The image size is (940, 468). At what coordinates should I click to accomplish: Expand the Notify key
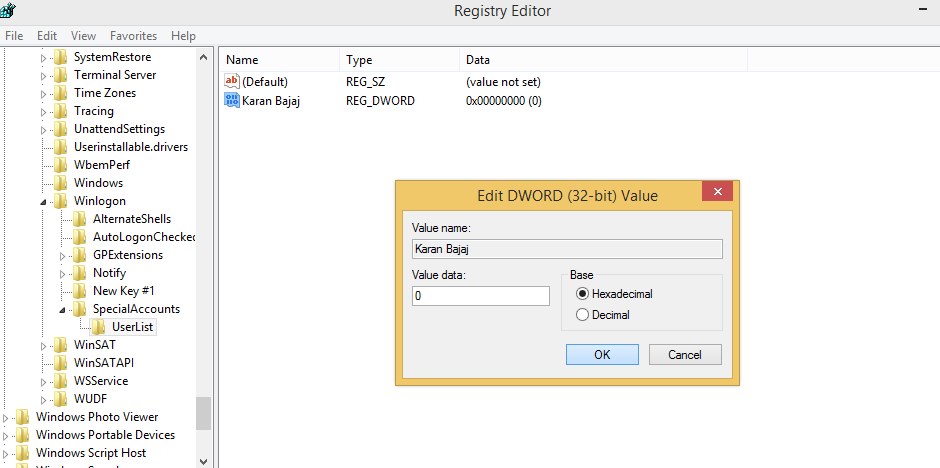(x=62, y=274)
